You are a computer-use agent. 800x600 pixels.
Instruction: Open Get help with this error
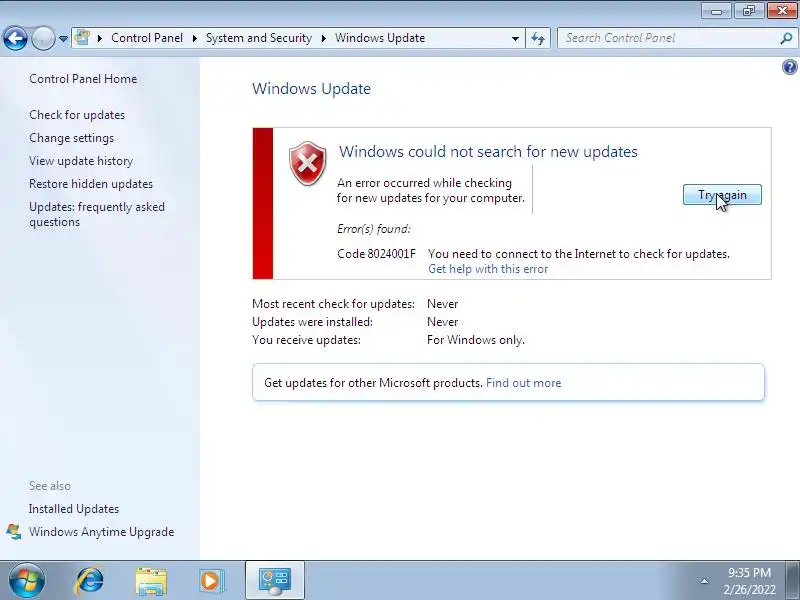point(488,269)
